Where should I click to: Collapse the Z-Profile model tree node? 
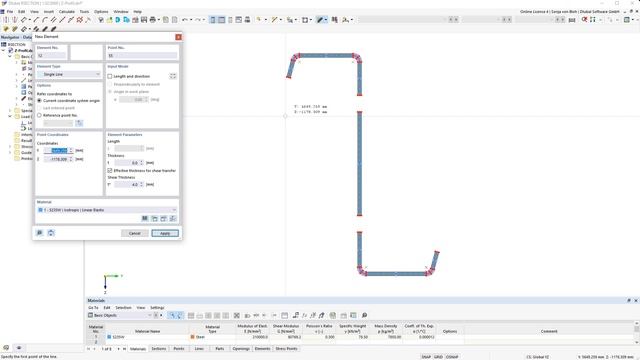[4, 51]
